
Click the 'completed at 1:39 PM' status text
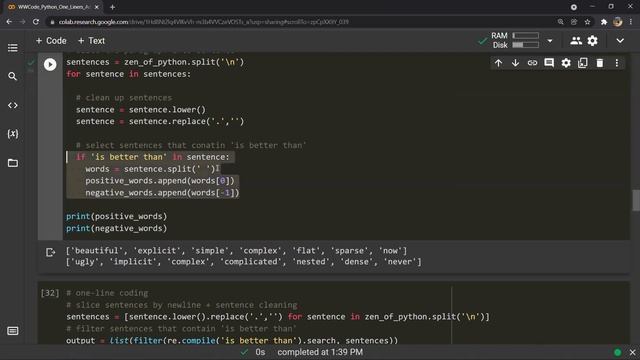tap(320, 352)
